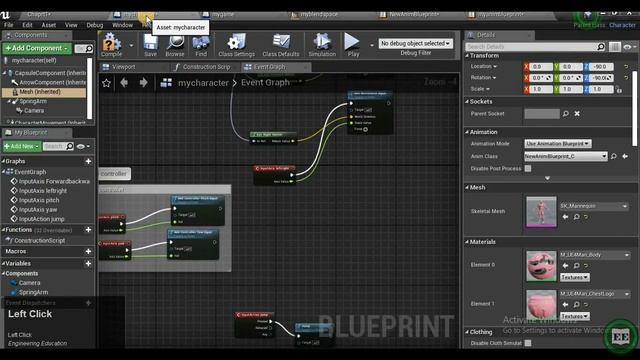Open Anim Class dropdown
The image size is (640, 360).
click(565, 156)
